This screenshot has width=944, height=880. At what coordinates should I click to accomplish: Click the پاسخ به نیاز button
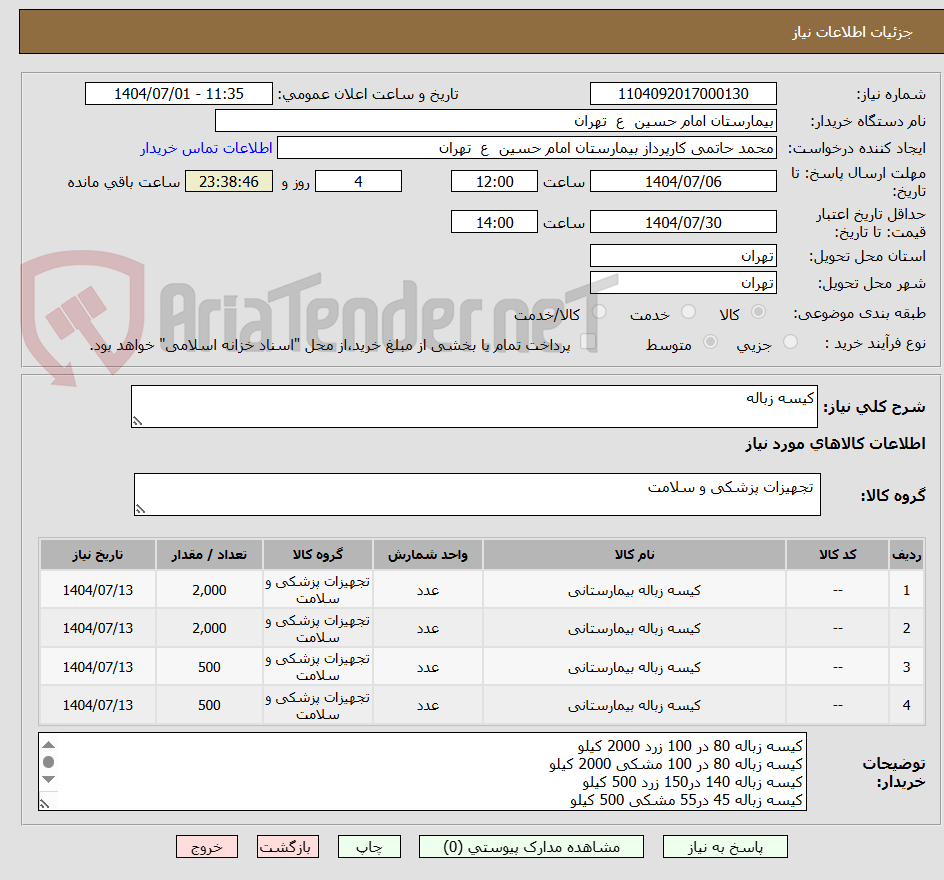[x=723, y=846]
